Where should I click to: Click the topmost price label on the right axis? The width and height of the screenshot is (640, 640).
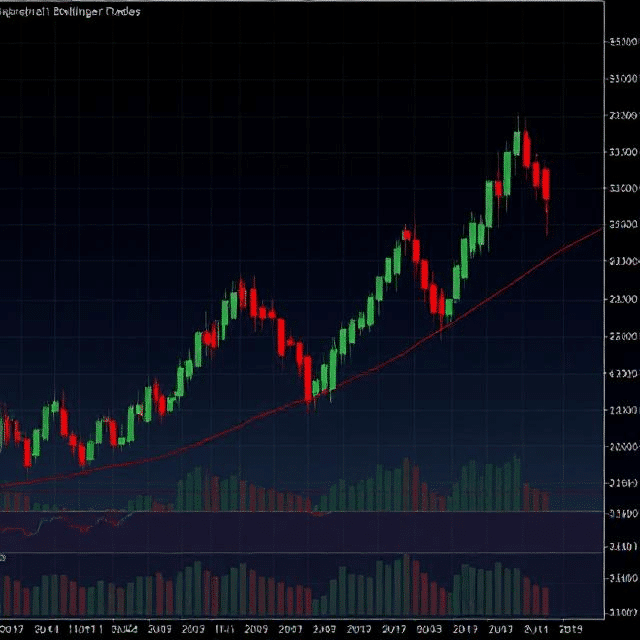click(x=622, y=42)
